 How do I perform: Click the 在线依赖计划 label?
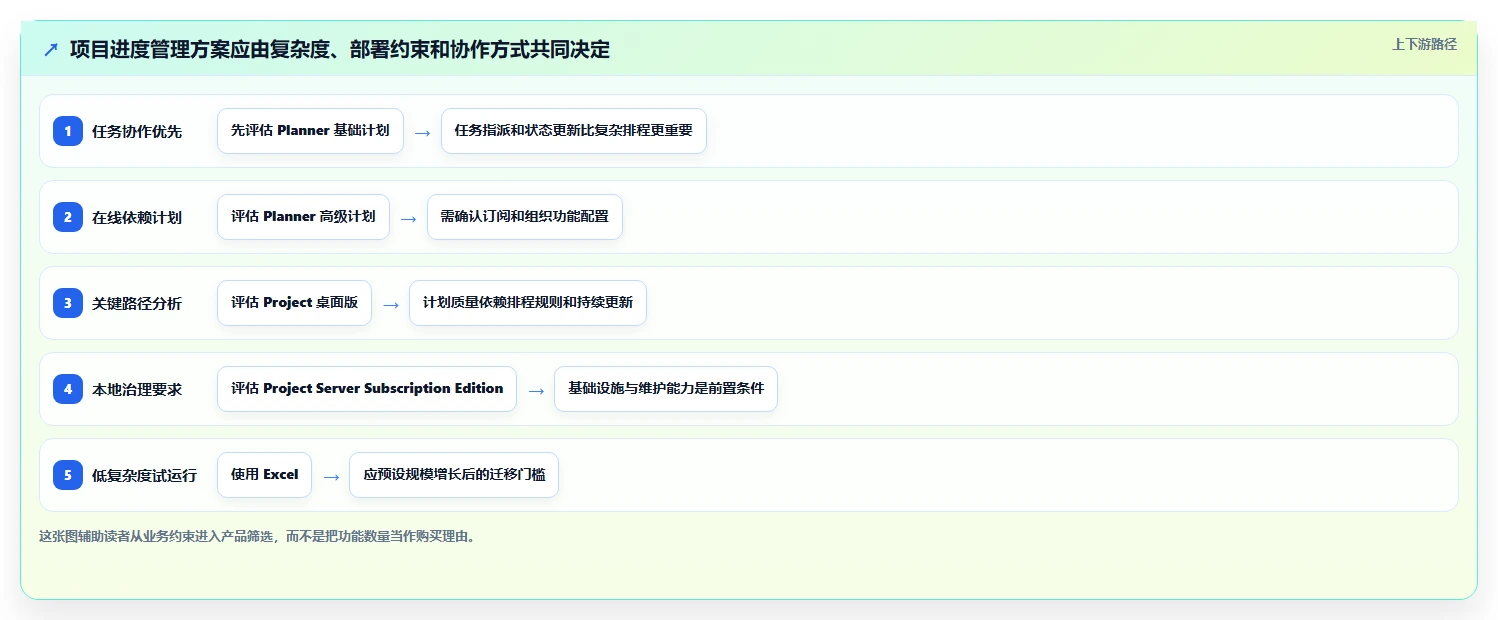click(x=137, y=217)
